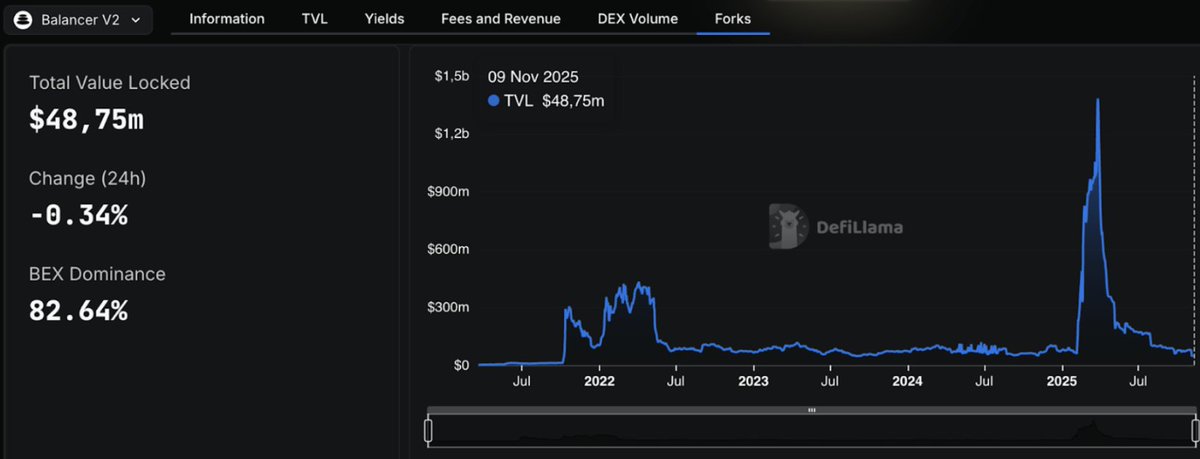Screen dimensions: 1200x459
Task: Click the blue TVL legend dot in tooltip
Action: (492, 100)
